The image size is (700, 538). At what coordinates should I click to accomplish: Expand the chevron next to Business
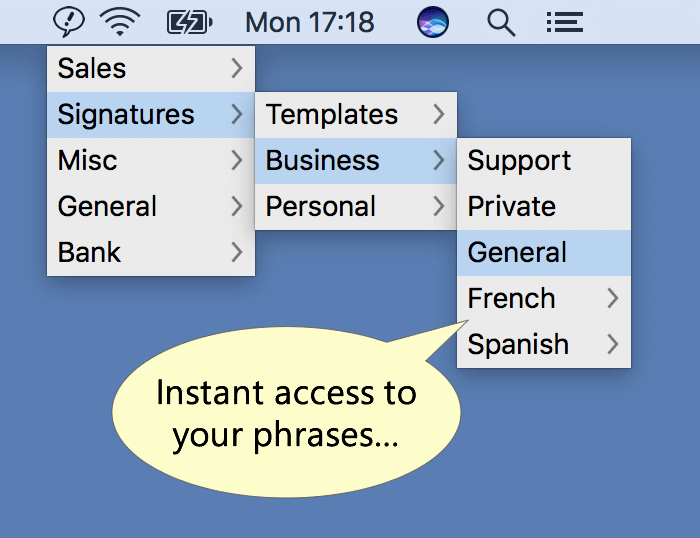[439, 161]
